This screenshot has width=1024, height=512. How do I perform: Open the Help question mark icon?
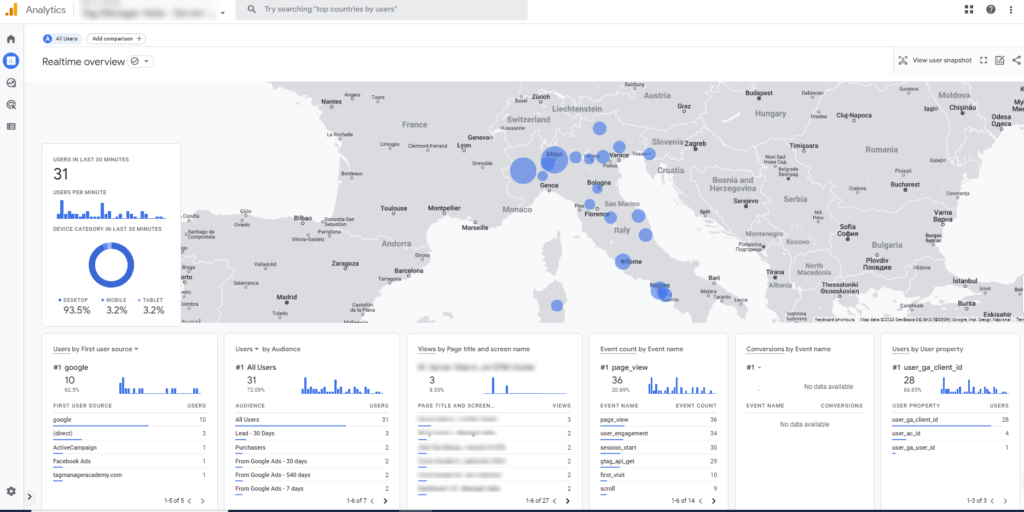[991, 9]
